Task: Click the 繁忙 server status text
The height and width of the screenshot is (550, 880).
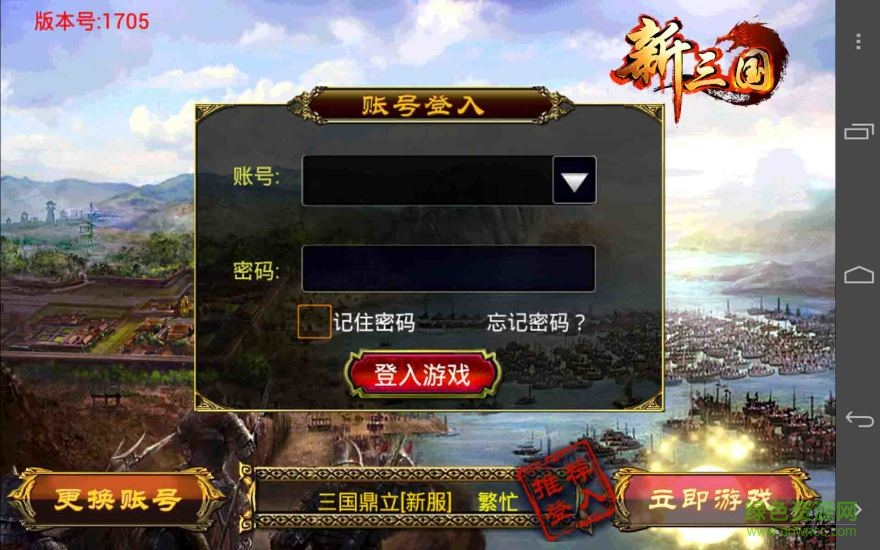Action: (x=498, y=501)
